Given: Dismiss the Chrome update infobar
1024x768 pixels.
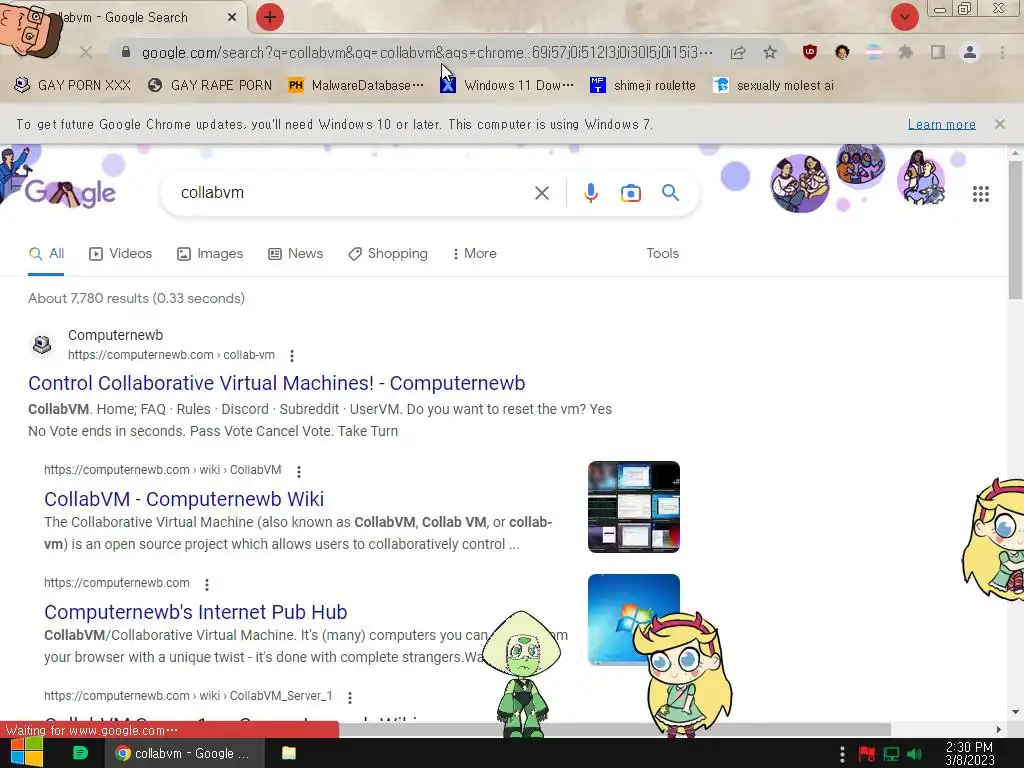Looking at the screenshot, I should click(999, 124).
